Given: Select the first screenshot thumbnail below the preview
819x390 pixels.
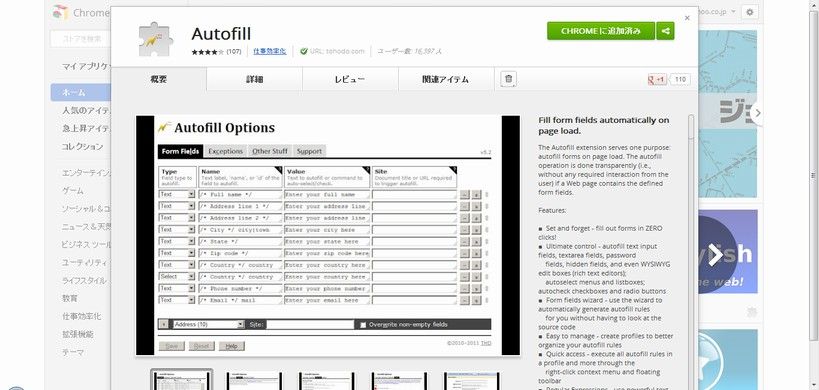Looking at the screenshot, I should tap(182, 381).
